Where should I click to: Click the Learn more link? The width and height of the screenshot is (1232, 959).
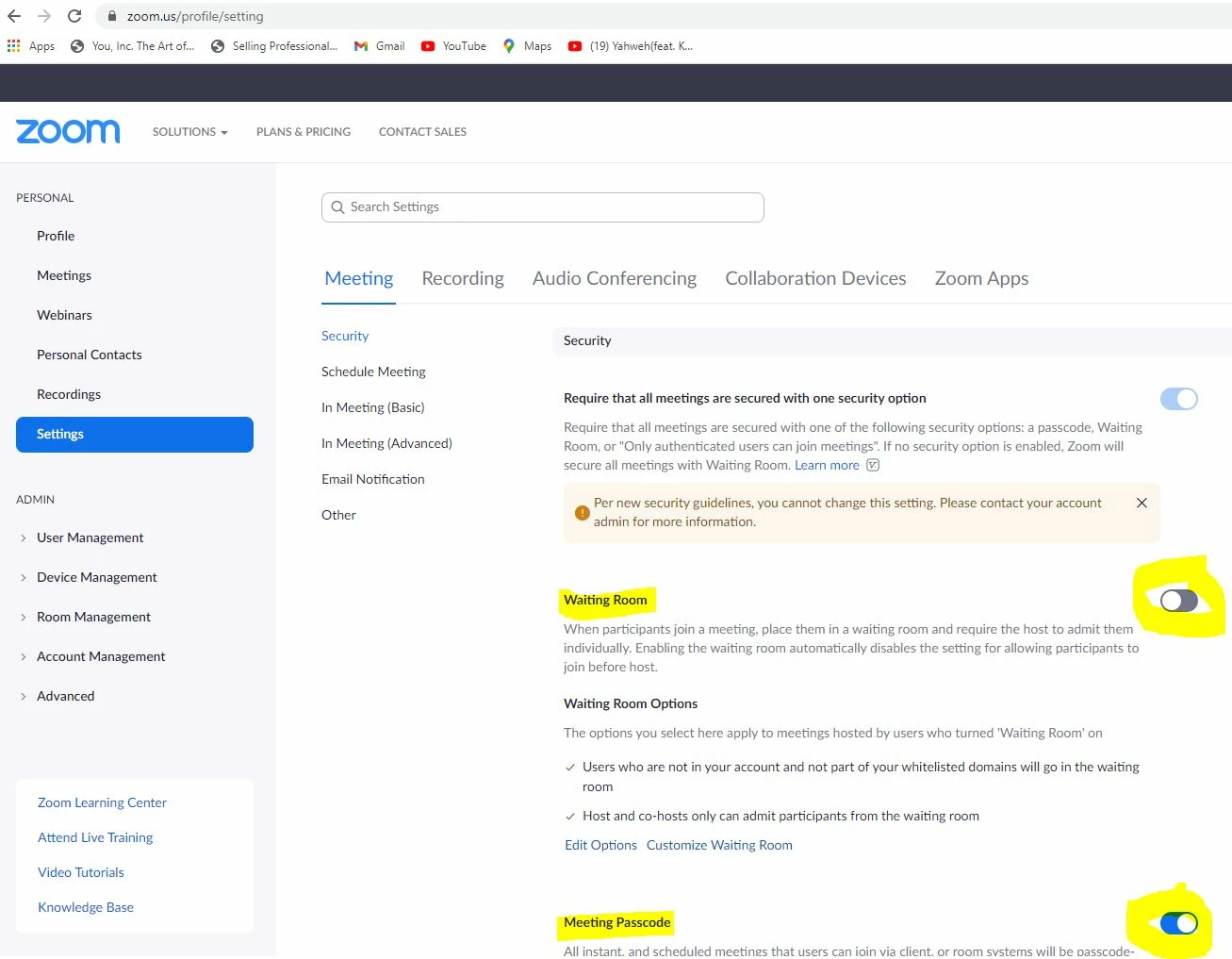[x=827, y=465]
